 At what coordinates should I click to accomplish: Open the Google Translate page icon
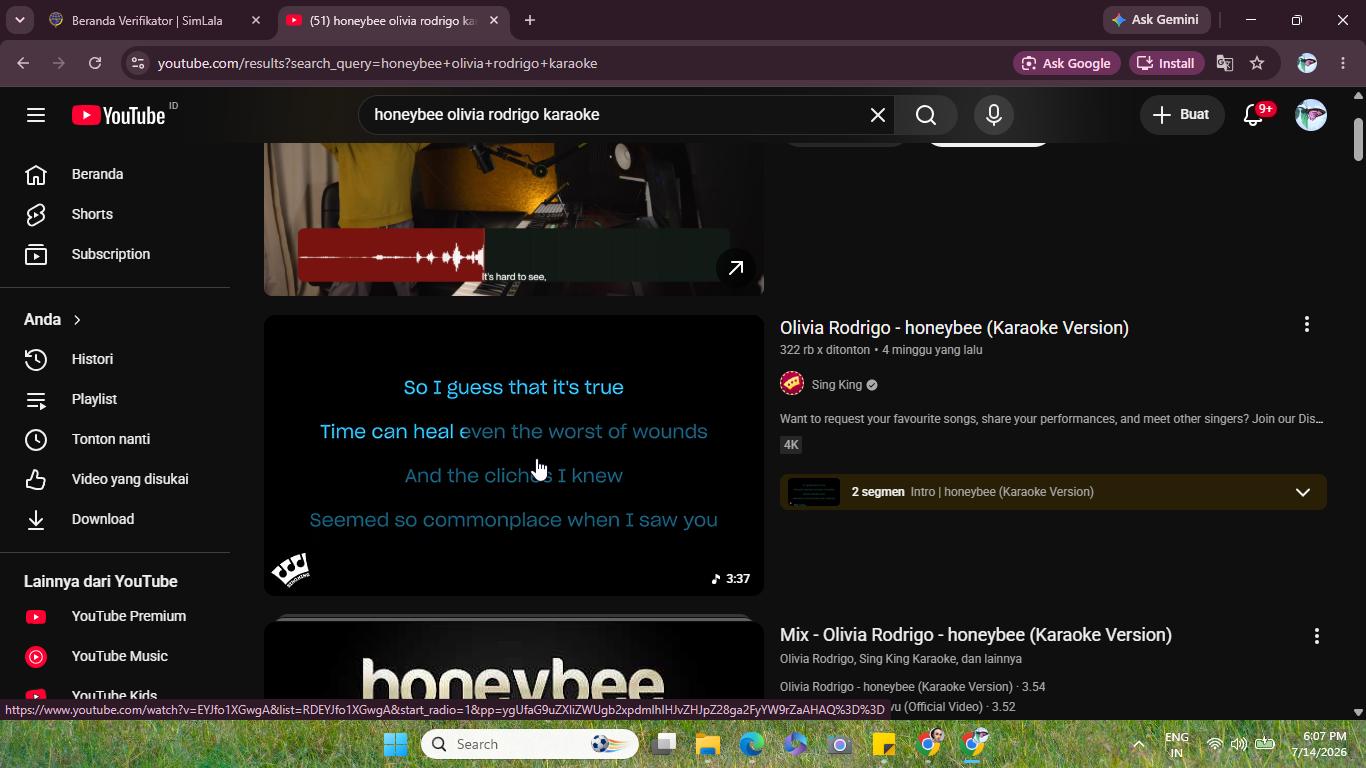[x=1225, y=63]
